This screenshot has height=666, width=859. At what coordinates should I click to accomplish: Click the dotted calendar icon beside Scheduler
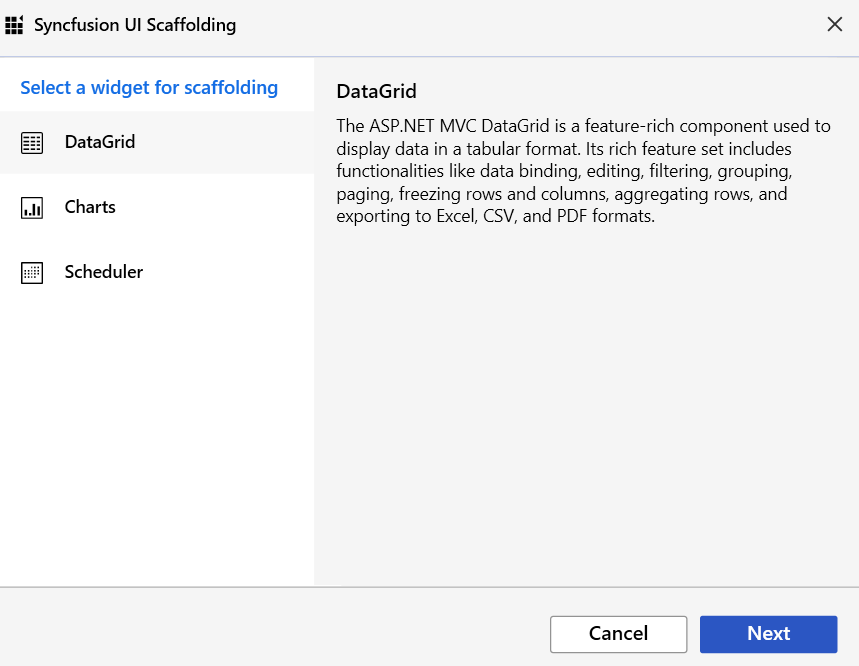[31, 272]
